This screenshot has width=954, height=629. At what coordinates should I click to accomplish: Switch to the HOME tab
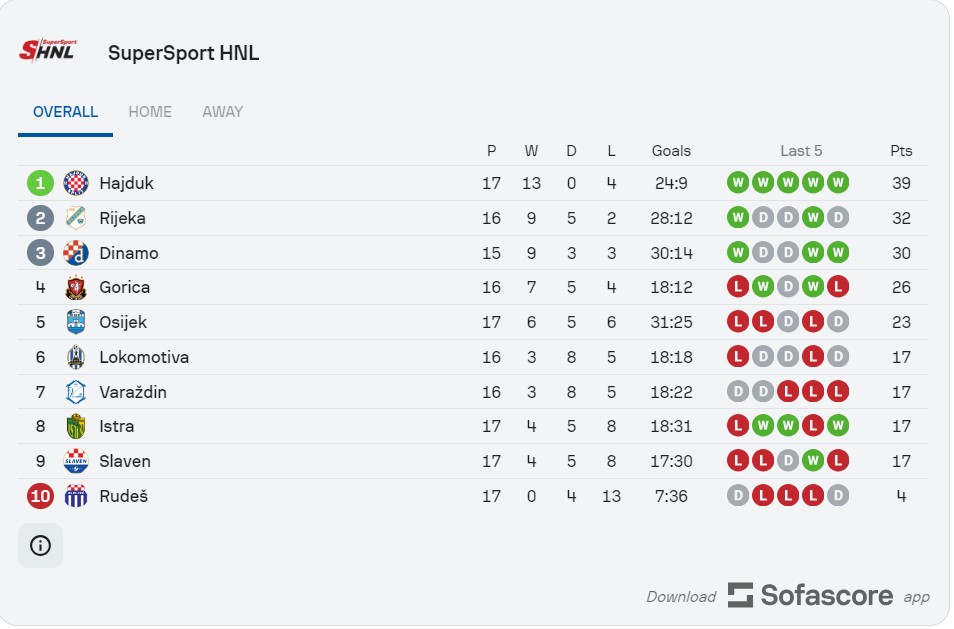pos(150,112)
